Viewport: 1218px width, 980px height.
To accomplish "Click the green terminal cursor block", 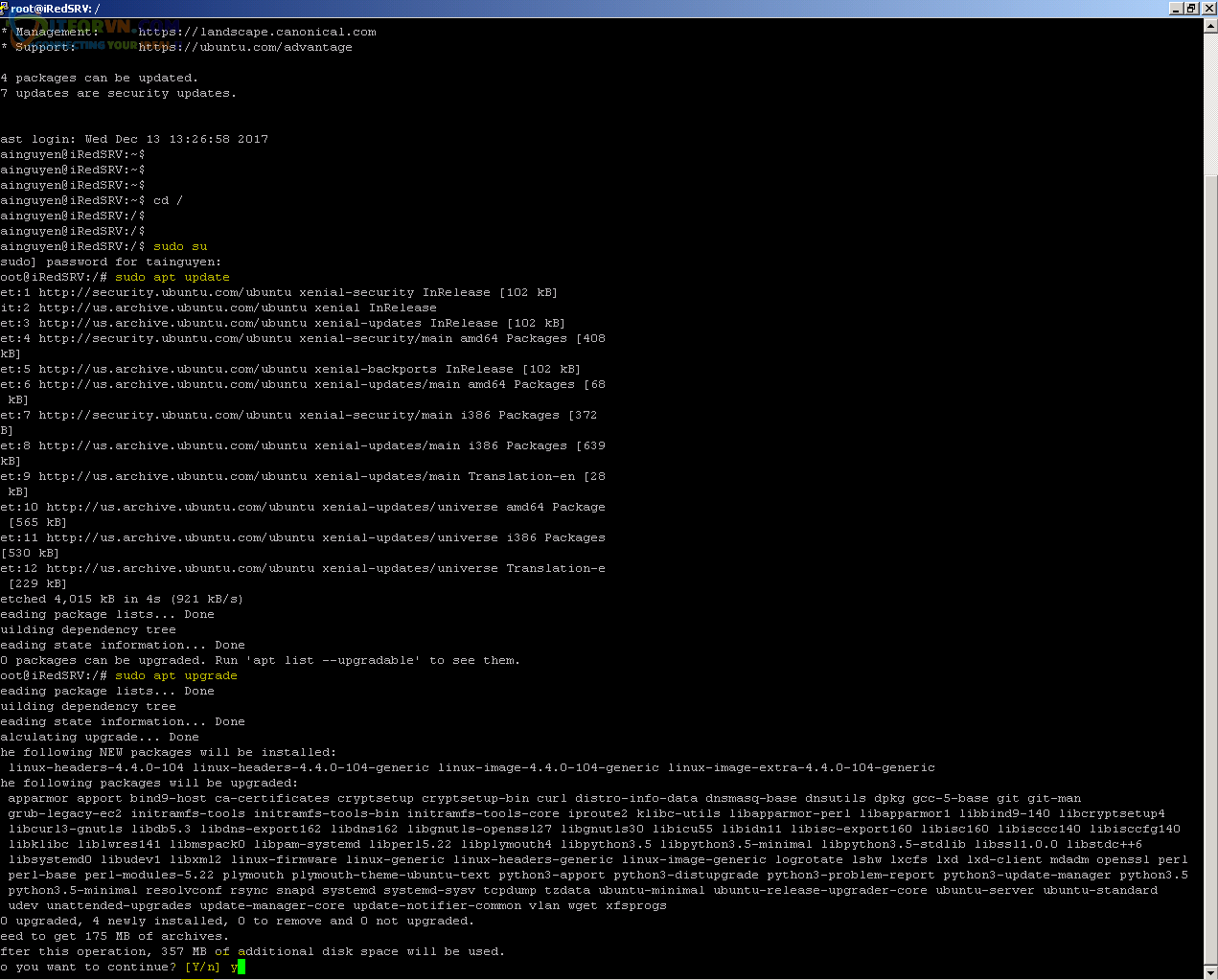I will pos(241,967).
